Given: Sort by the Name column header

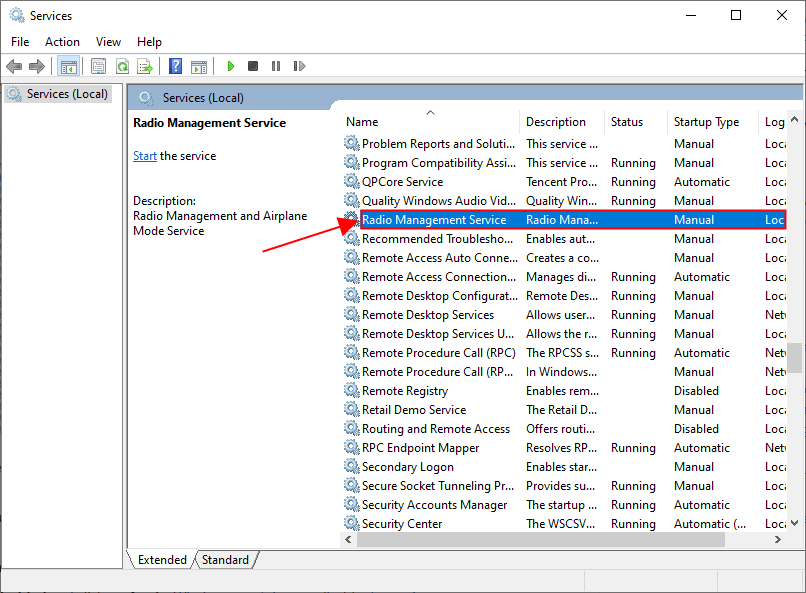Looking at the screenshot, I should pyautogui.click(x=430, y=122).
